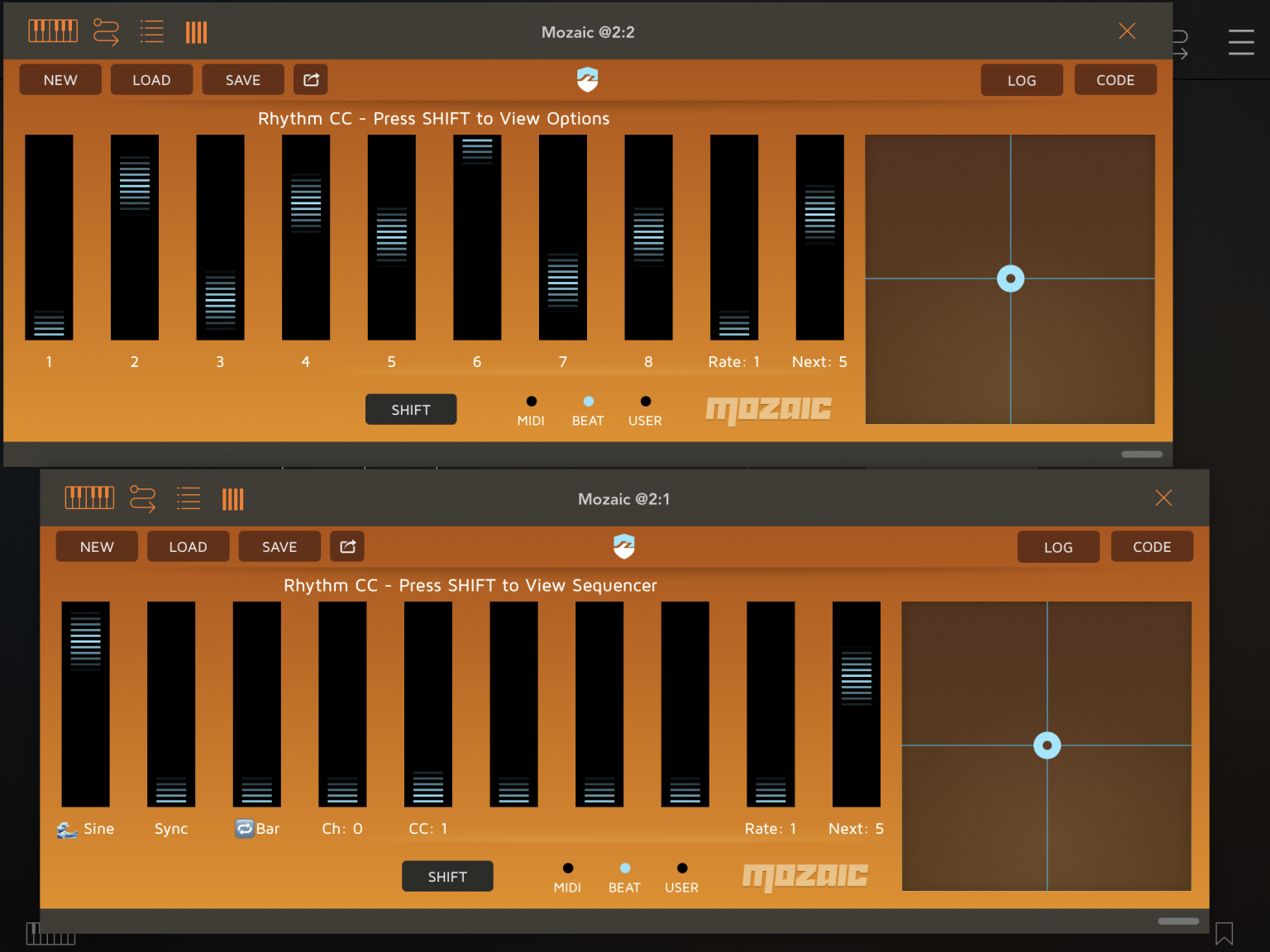This screenshot has height=952, width=1270.
Task: Click share icon in Mozaic @2:2 toolbar
Action: pos(311,79)
